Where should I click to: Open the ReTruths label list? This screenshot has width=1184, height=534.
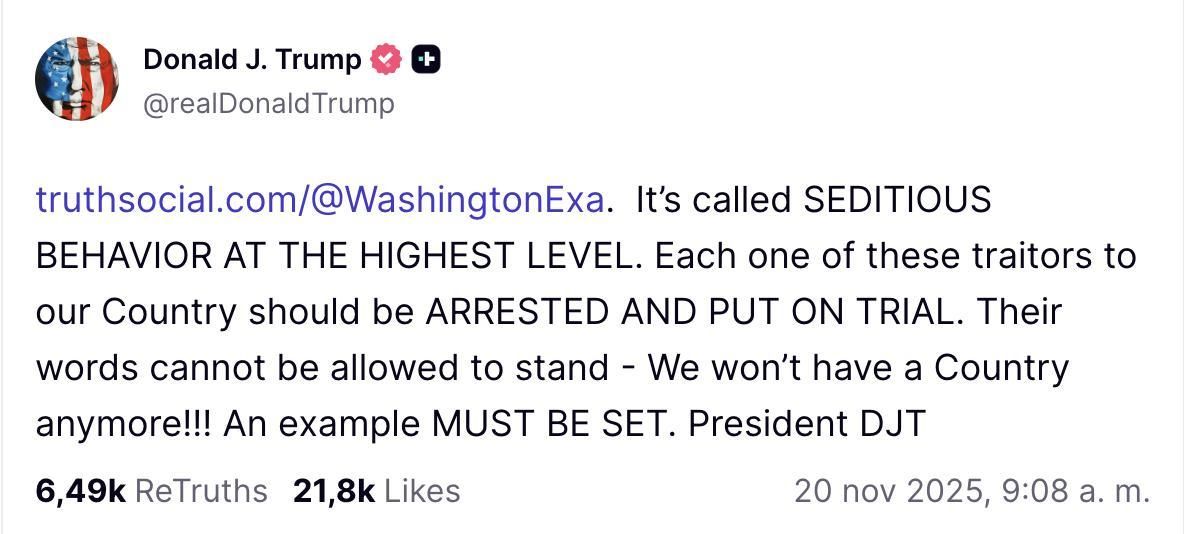(x=200, y=491)
